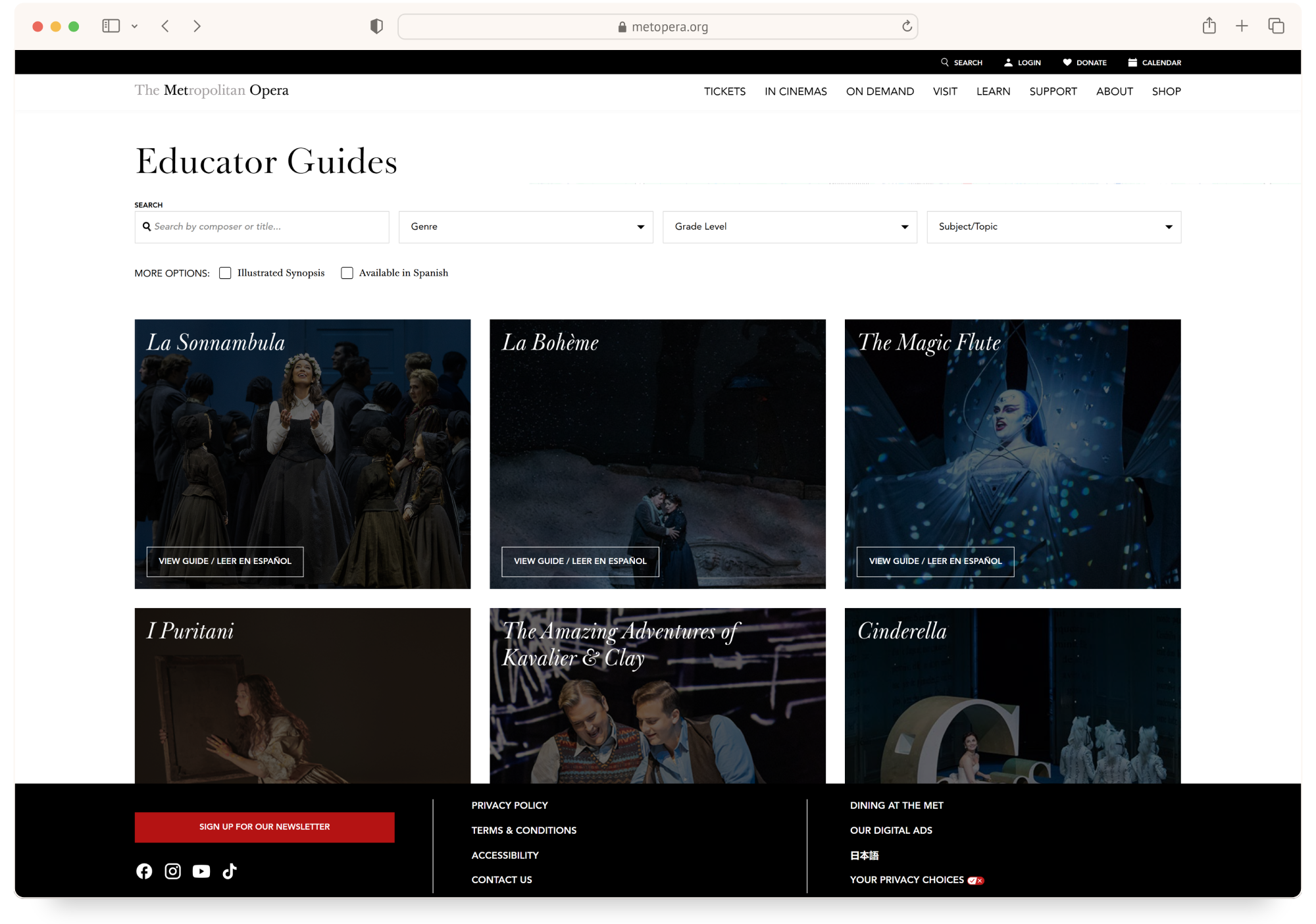View the La Bohème guide button
This screenshot has width=1316, height=924.
[580, 561]
